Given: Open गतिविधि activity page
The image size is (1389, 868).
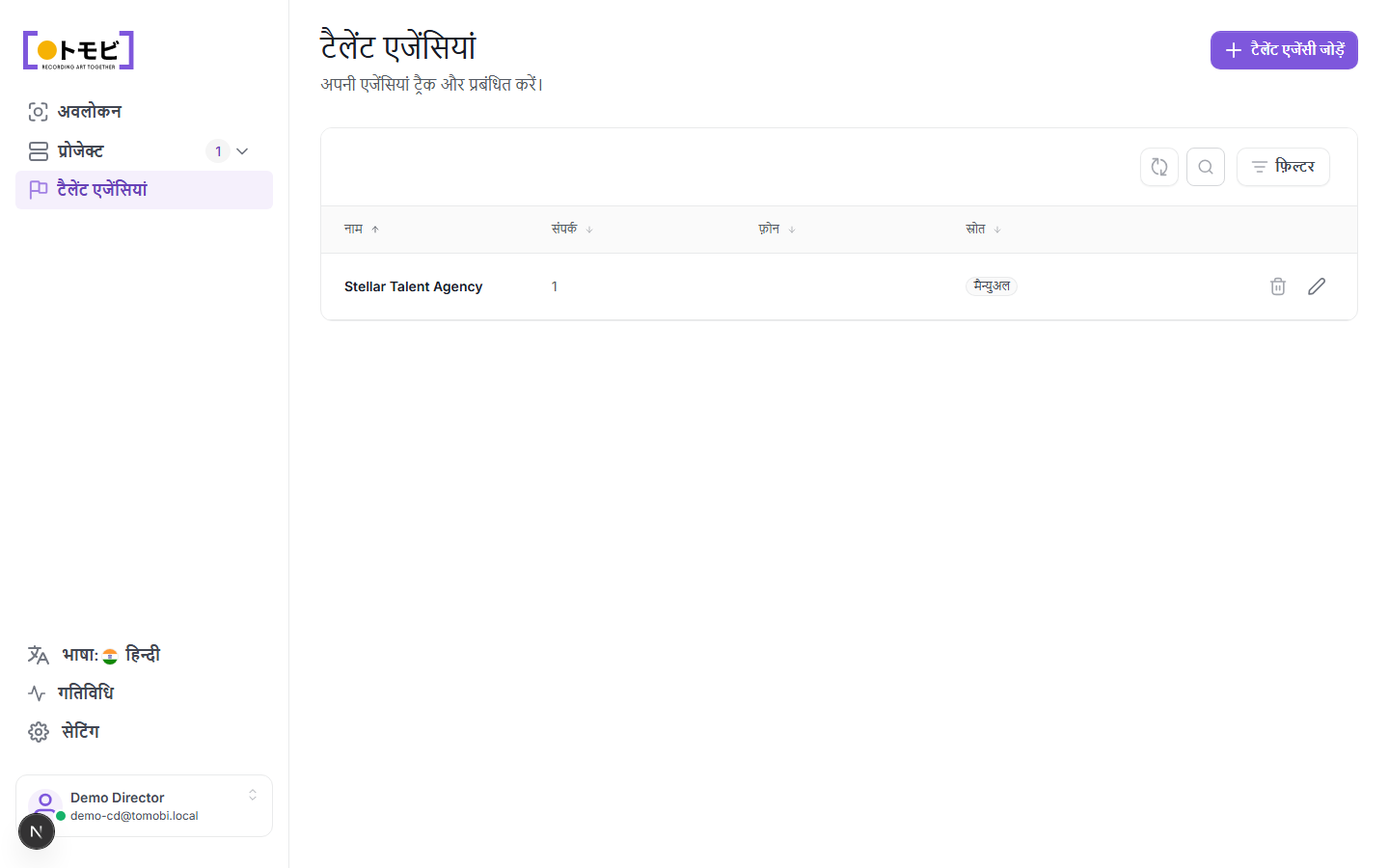Looking at the screenshot, I should tap(144, 693).
